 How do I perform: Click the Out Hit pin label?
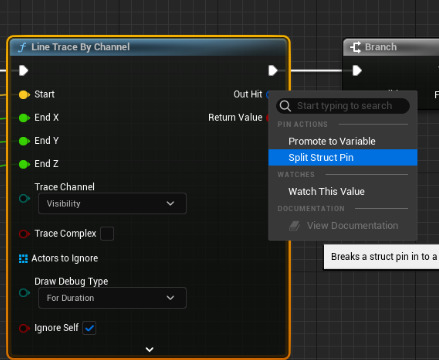[x=248, y=94]
